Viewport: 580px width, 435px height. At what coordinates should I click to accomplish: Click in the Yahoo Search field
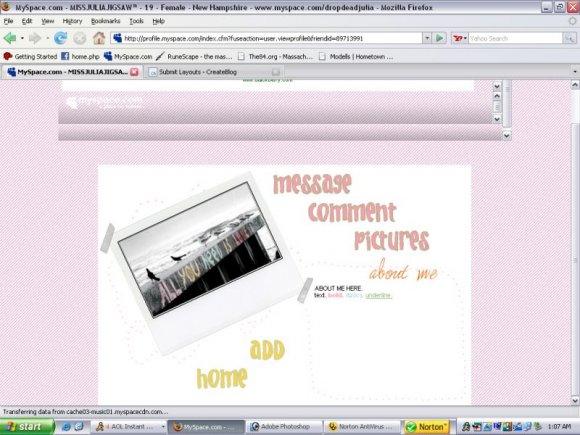[516, 38]
